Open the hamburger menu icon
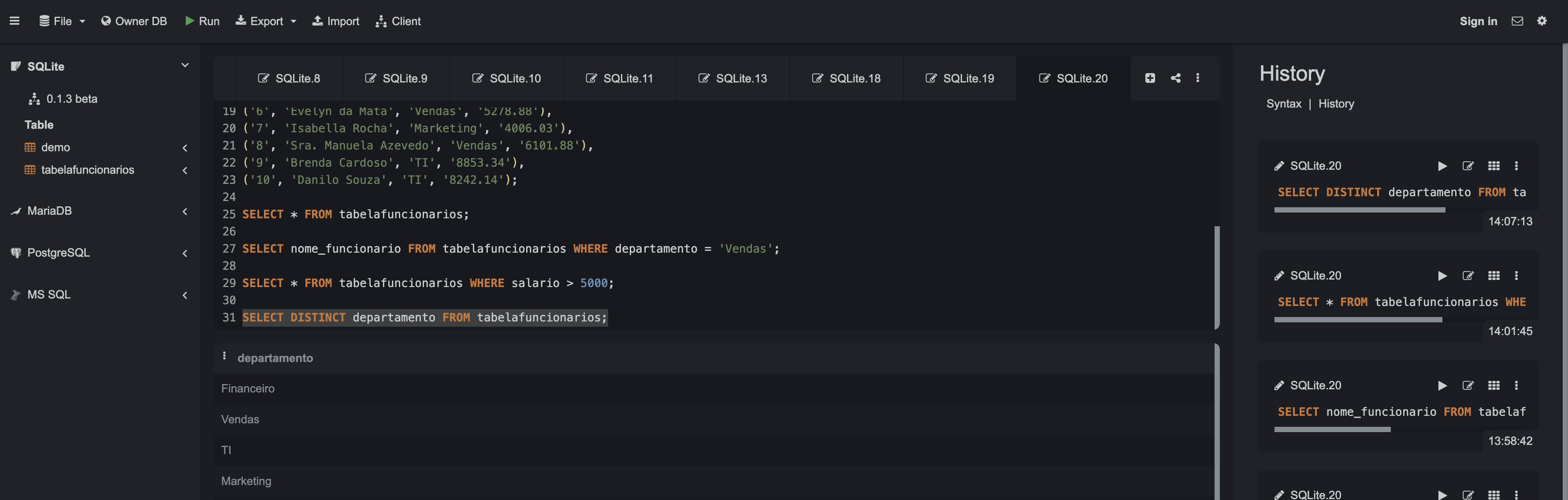The image size is (1568, 500). 15,21
